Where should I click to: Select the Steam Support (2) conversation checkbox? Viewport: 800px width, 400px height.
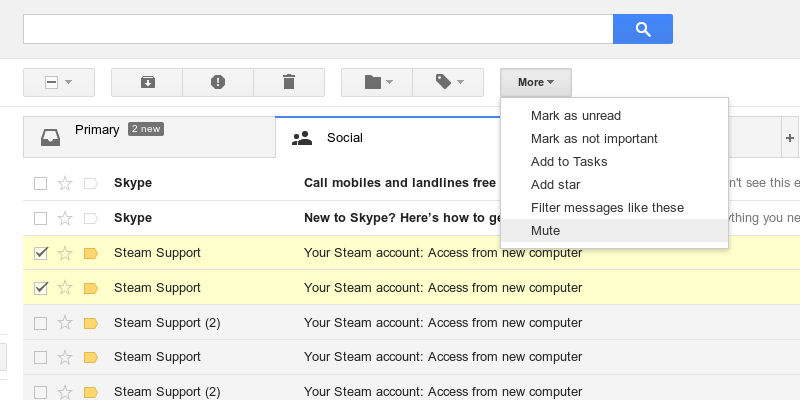click(40, 323)
